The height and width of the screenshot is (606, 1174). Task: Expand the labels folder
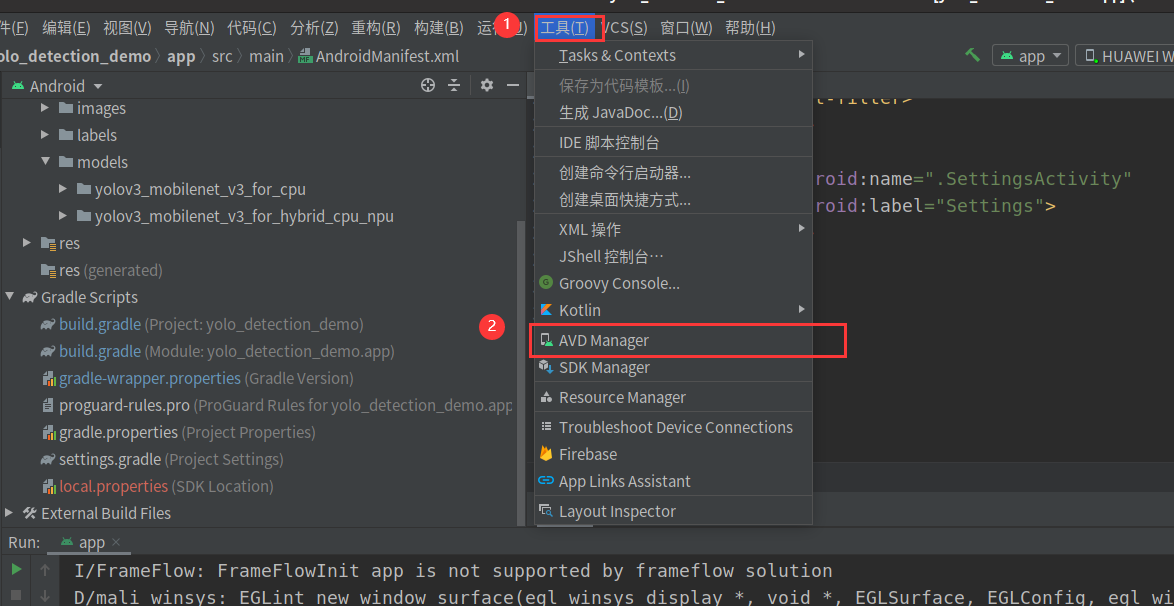tap(45, 135)
